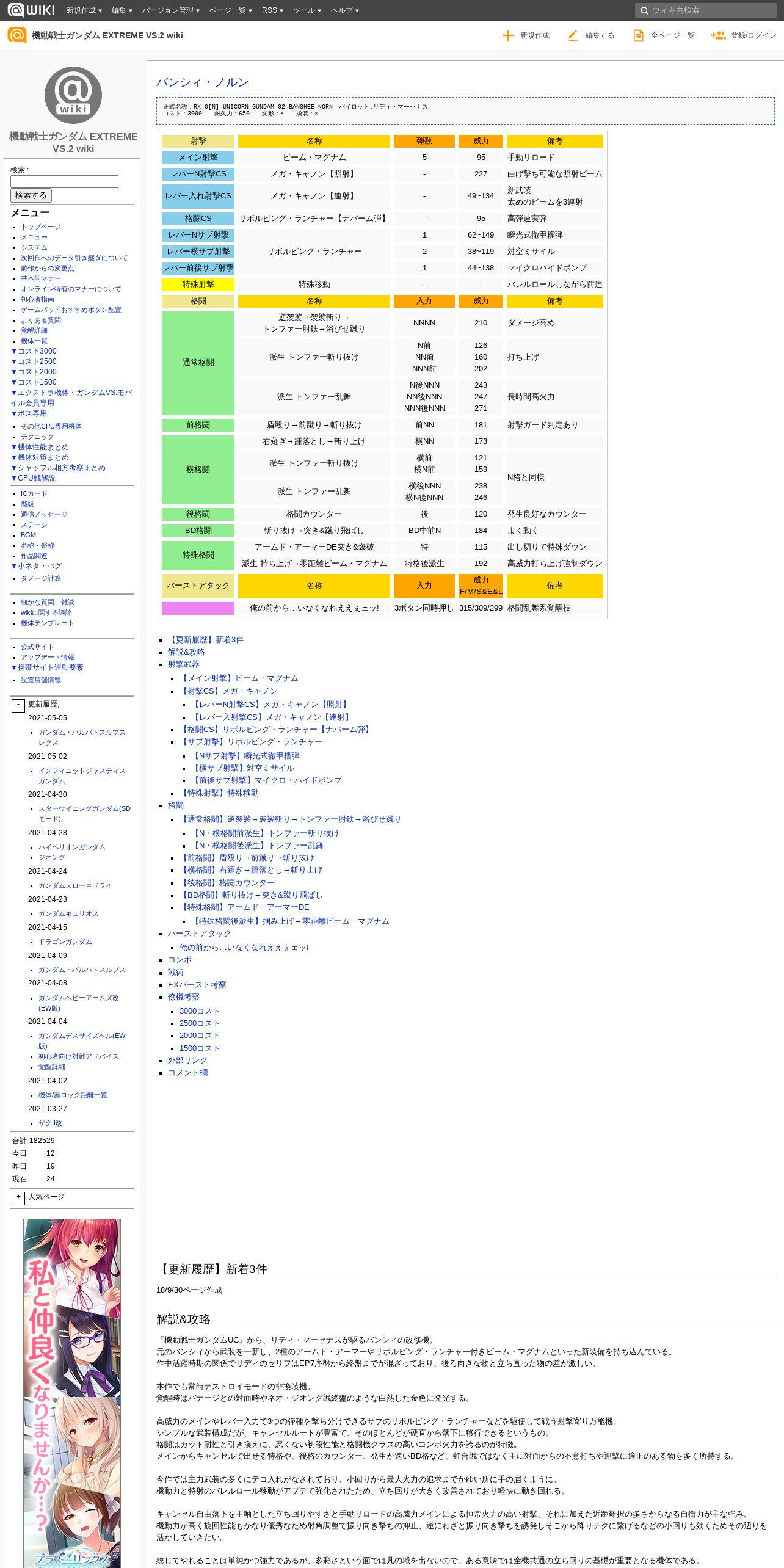
Task: Open ザクII改 link in update history
Action: (50, 1123)
